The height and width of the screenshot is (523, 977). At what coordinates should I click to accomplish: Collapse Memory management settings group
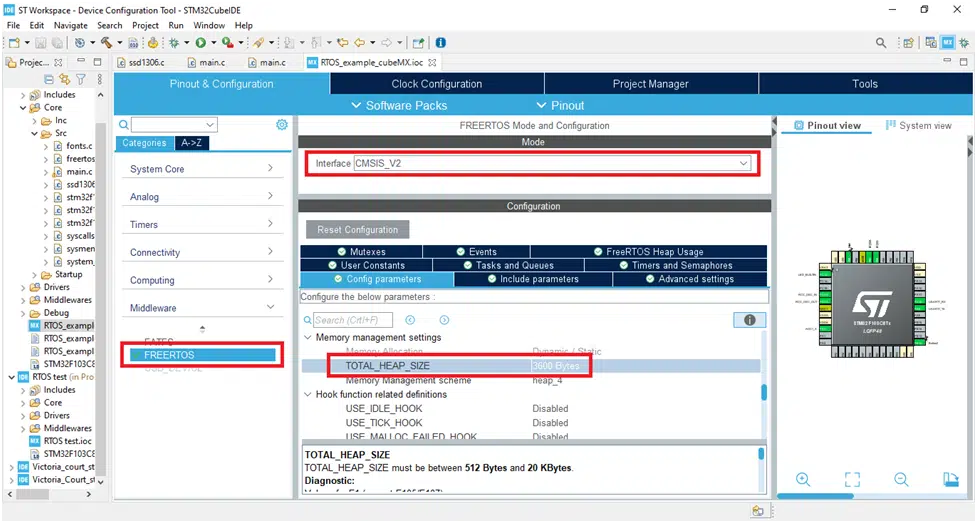(x=307, y=337)
